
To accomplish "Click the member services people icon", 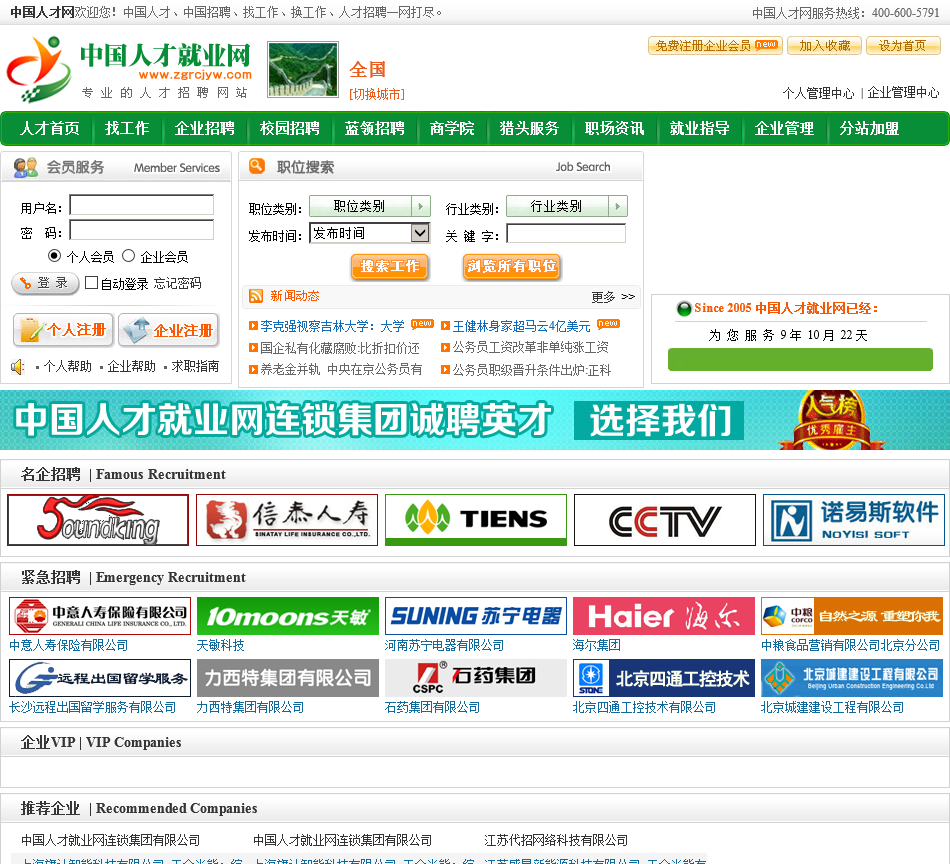I will [25, 167].
